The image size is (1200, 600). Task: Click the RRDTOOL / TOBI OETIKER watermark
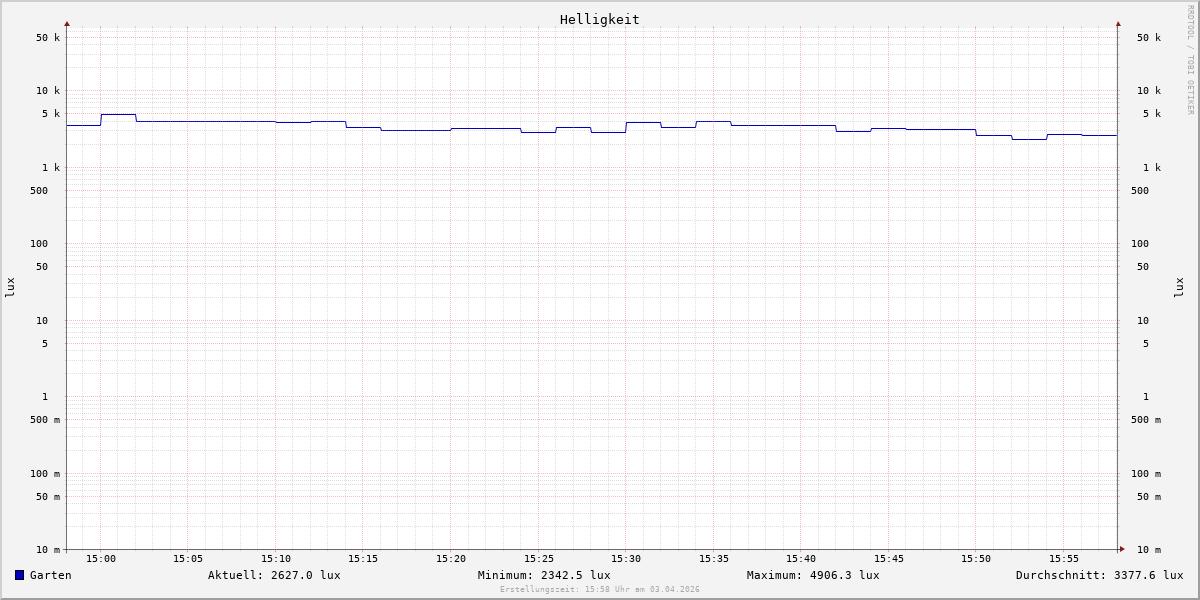coord(1190,59)
